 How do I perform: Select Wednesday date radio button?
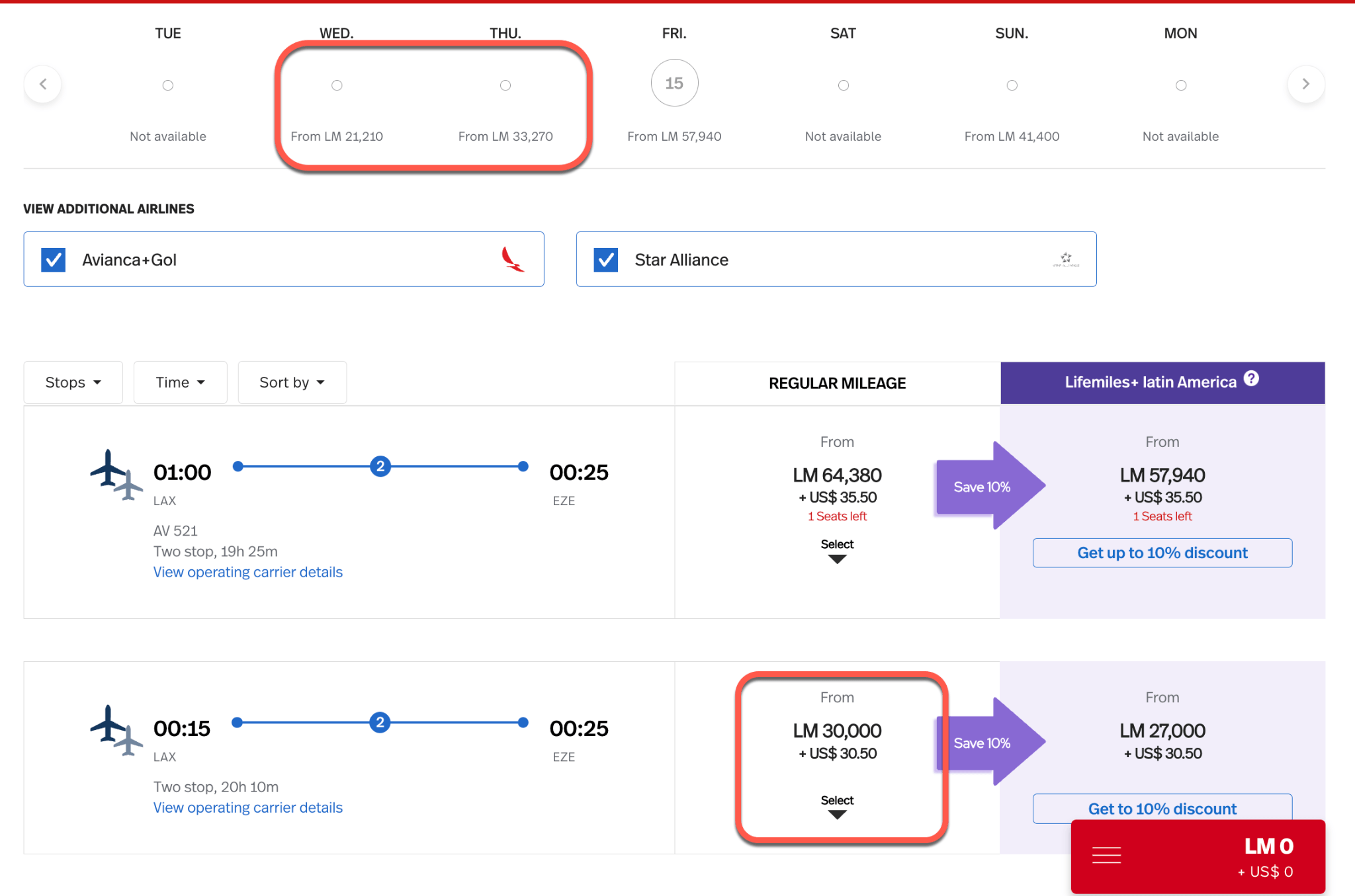pos(337,85)
